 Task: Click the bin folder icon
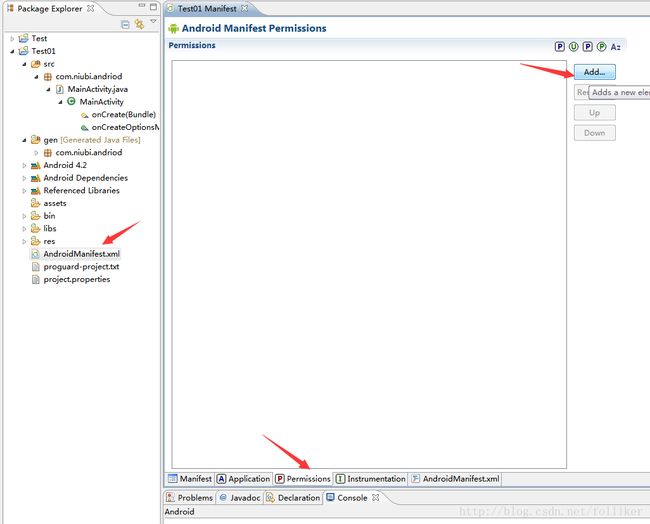(x=36, y=216)
